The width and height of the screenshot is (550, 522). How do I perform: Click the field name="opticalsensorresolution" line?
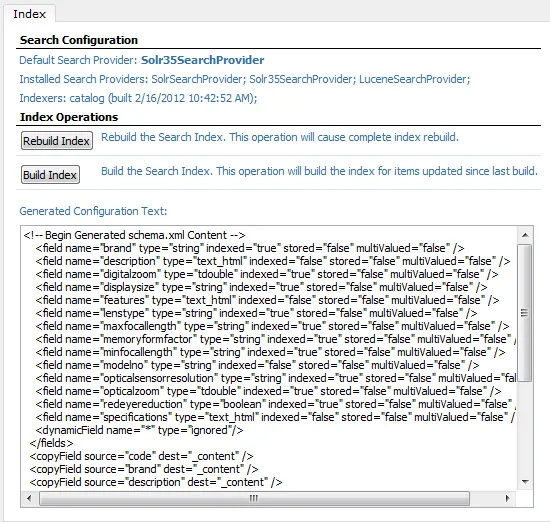click(276, 378)
